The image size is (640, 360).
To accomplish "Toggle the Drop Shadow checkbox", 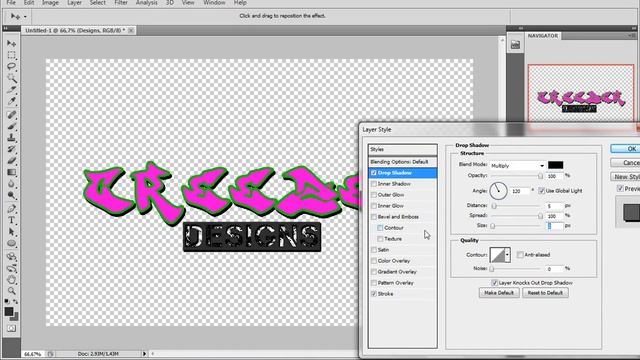I will 373,173.
